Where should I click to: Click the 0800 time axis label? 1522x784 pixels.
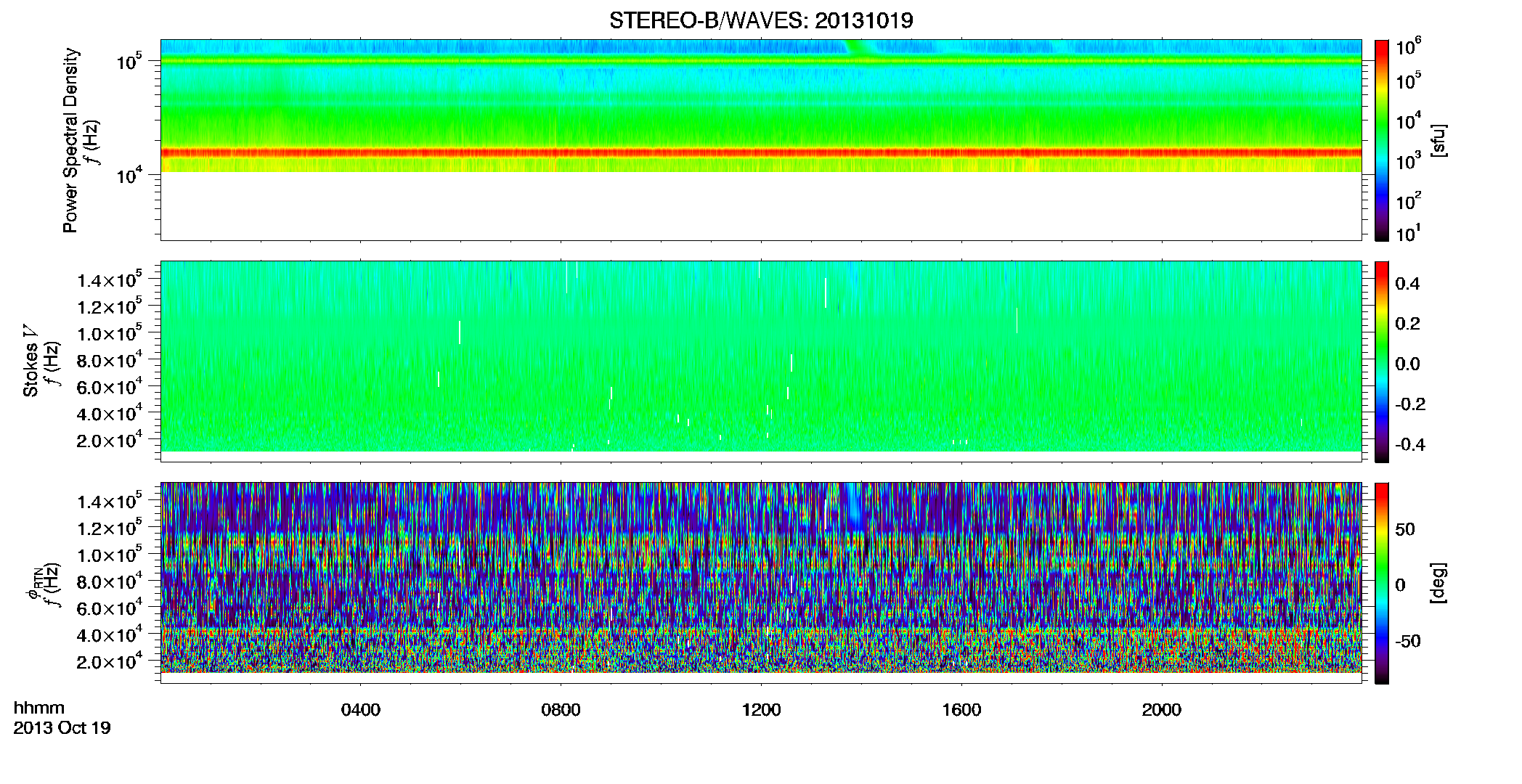click(561, 710)
